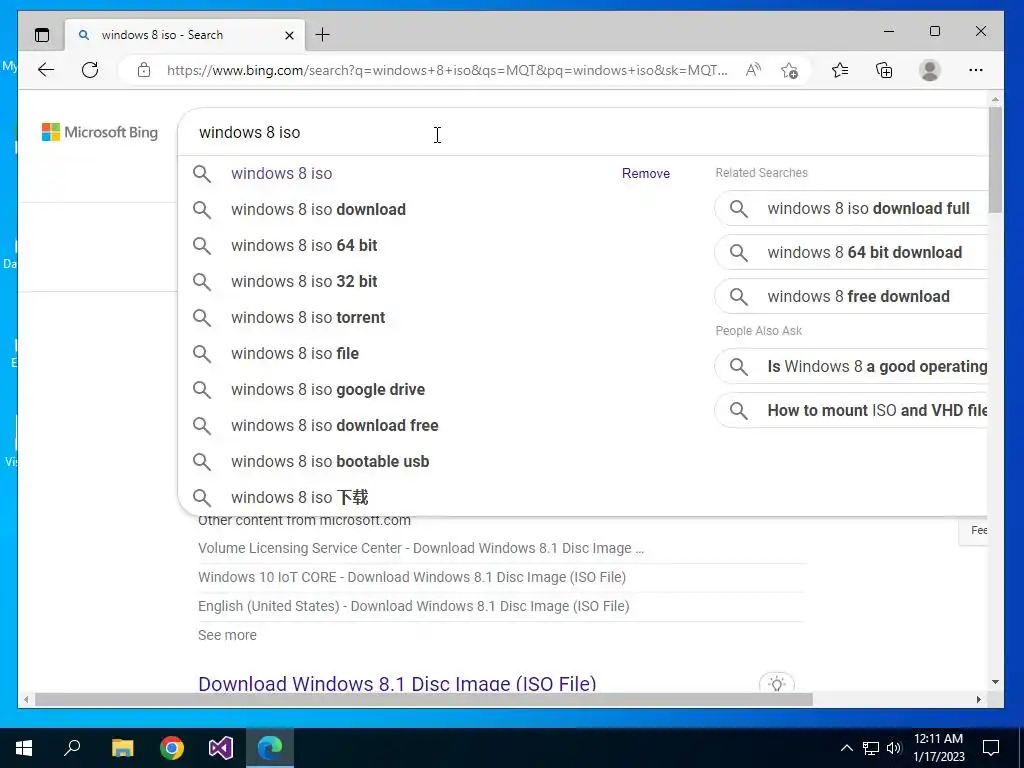
Task: Open Settings and more ellipsis menu
Action: click(976, 70)
